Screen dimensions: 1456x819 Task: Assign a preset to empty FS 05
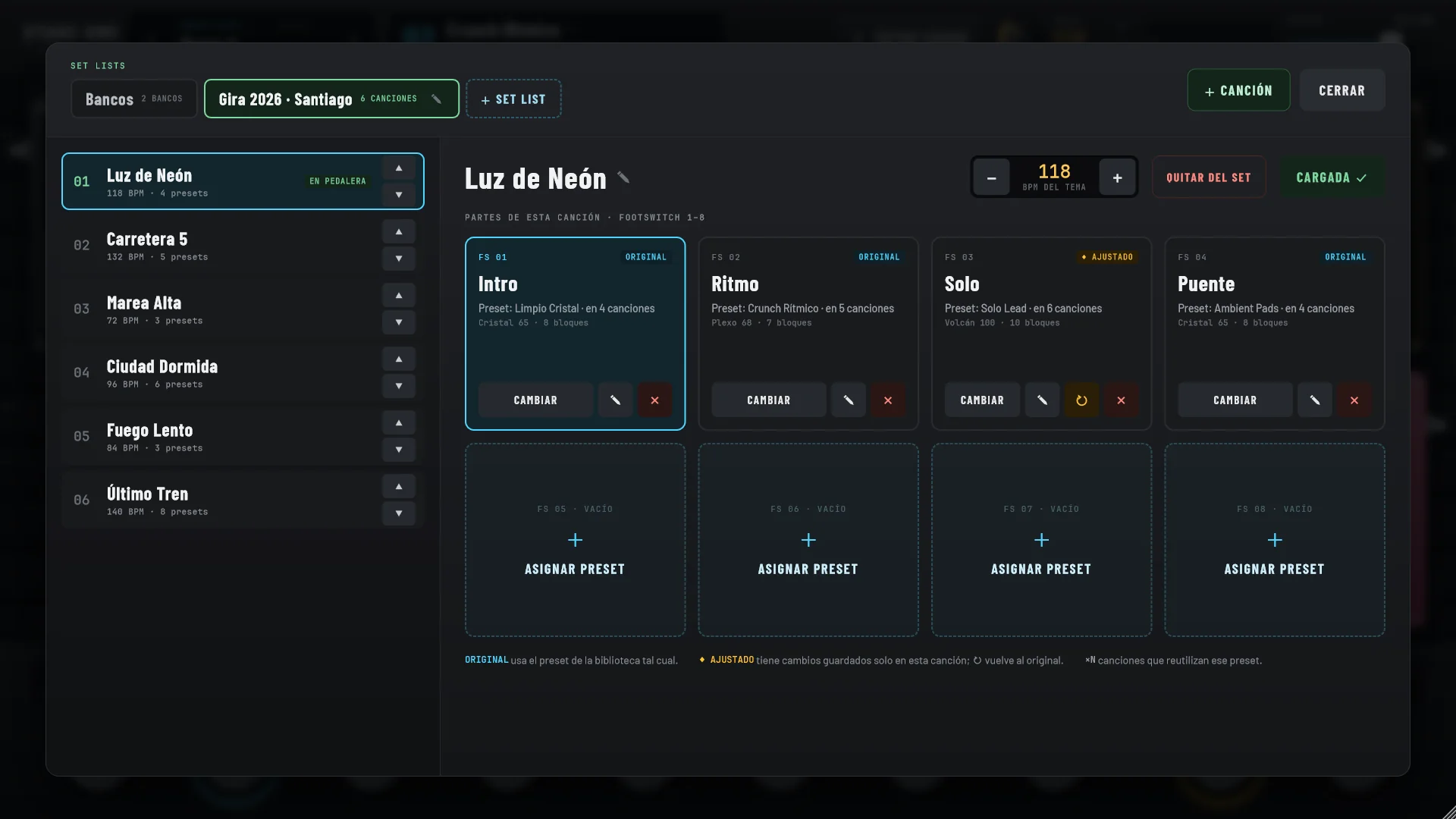[x=575, y=540]
